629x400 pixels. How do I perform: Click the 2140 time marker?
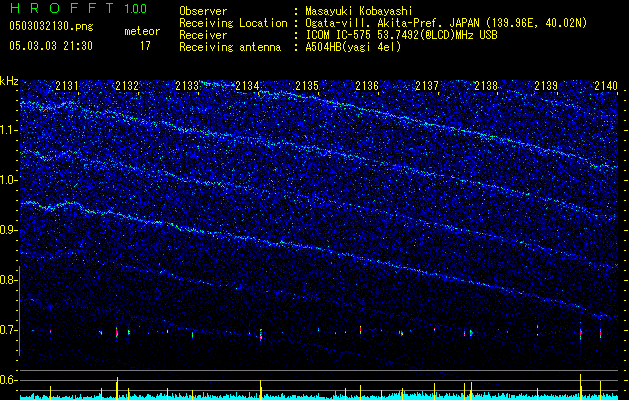point(606,85)
